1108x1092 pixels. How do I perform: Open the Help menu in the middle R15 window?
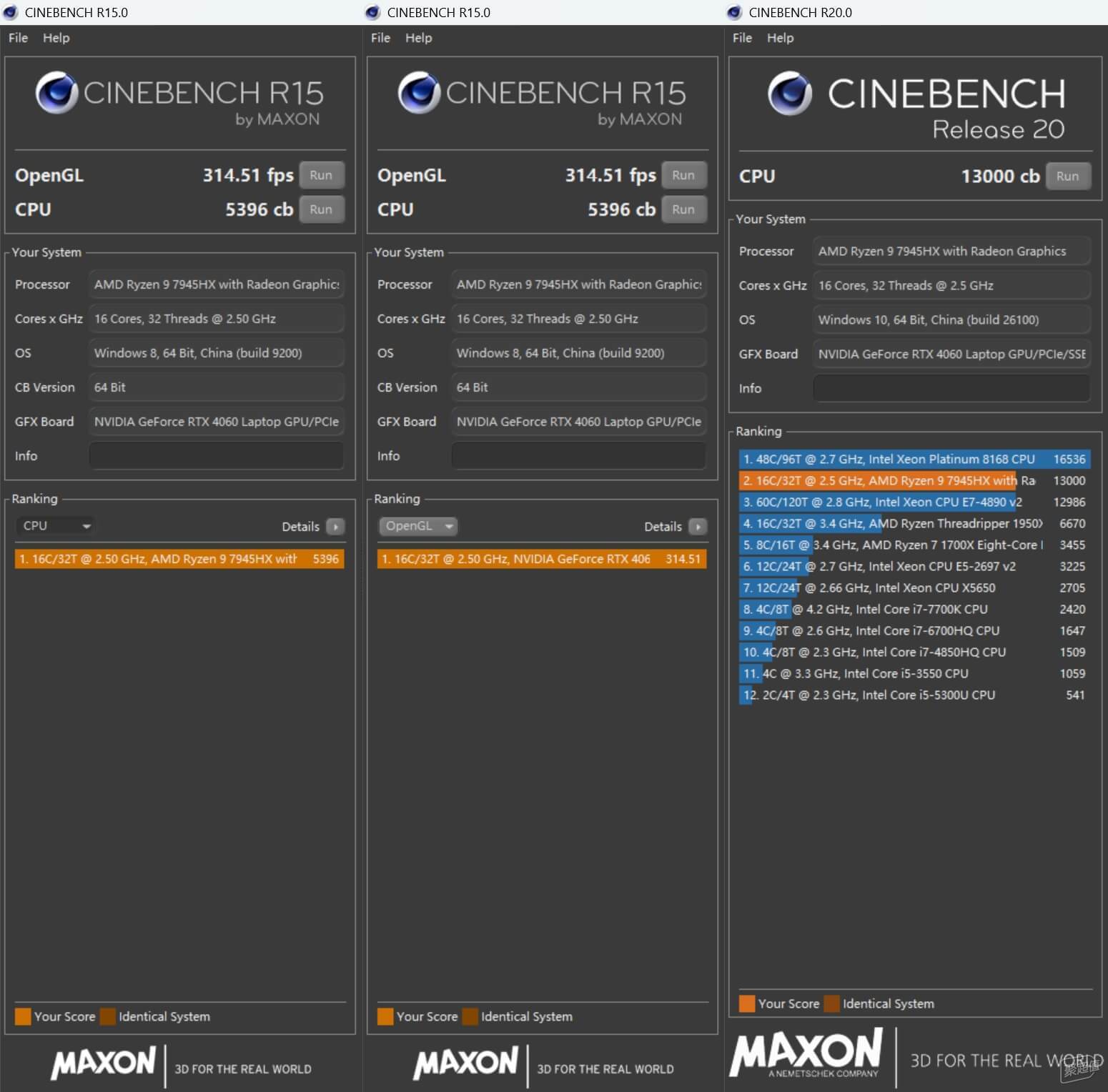(418, 38)
